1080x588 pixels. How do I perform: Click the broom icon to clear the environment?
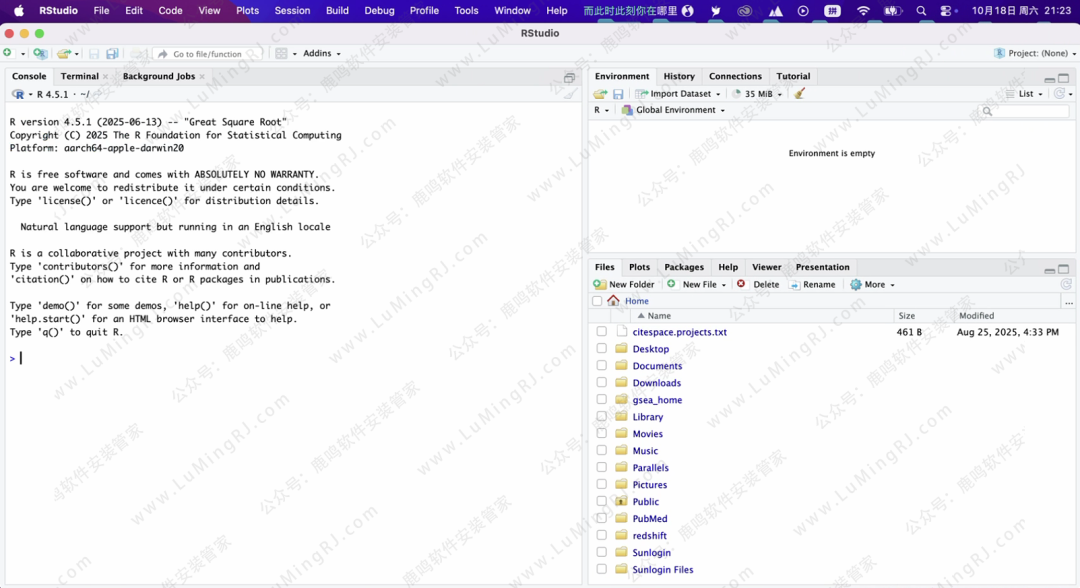(799, 94)
